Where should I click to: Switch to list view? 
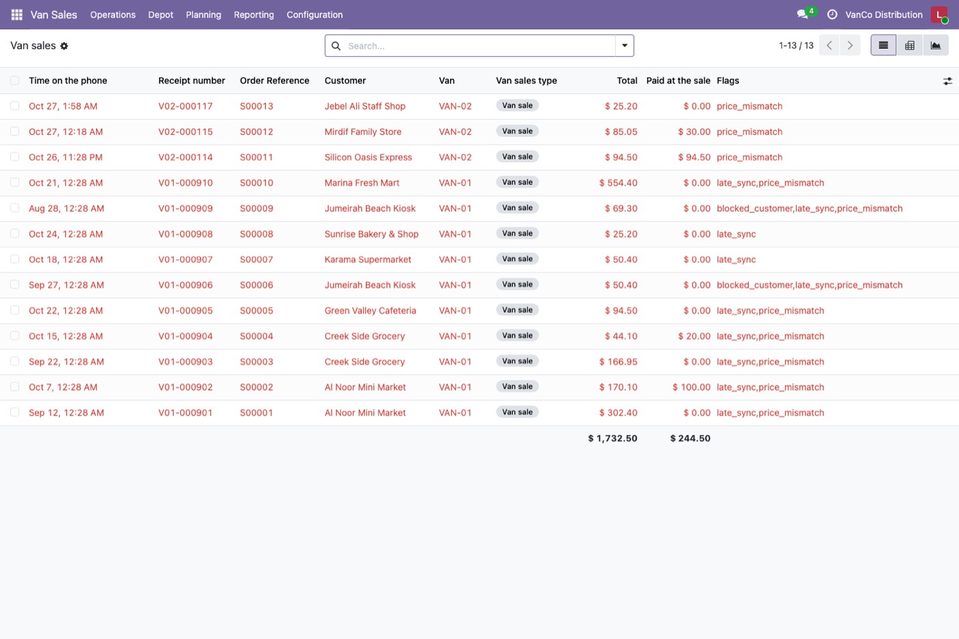pyautogui.click(x=883, y=45)
